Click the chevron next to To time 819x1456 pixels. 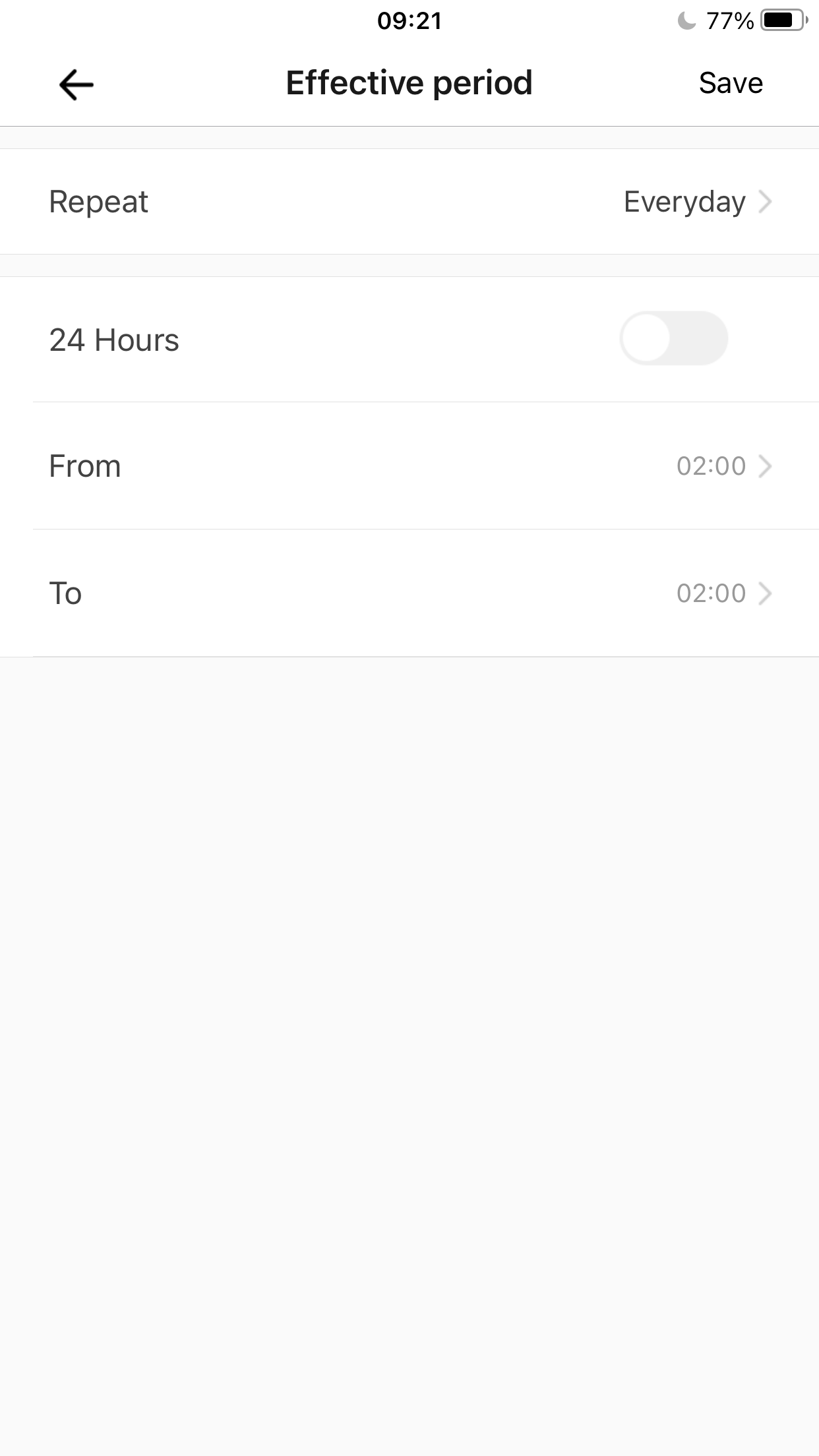(x=765, y=593)
